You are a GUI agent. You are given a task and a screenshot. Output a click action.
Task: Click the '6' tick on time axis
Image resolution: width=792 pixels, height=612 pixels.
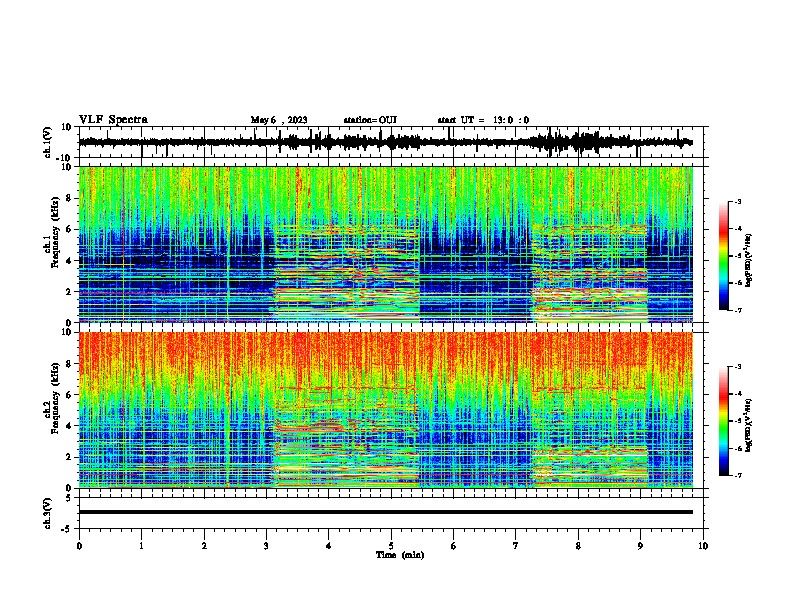coord(454,546)
